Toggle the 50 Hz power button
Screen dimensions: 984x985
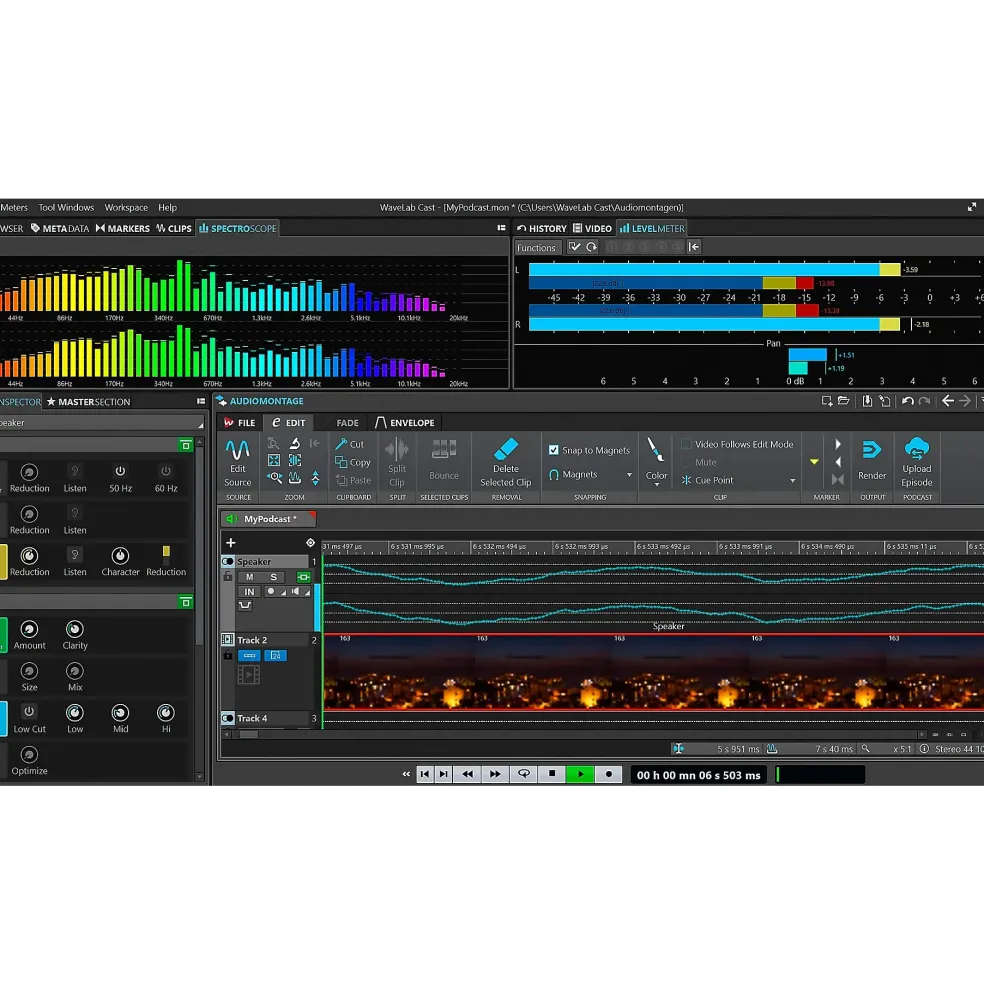(120, 471)
